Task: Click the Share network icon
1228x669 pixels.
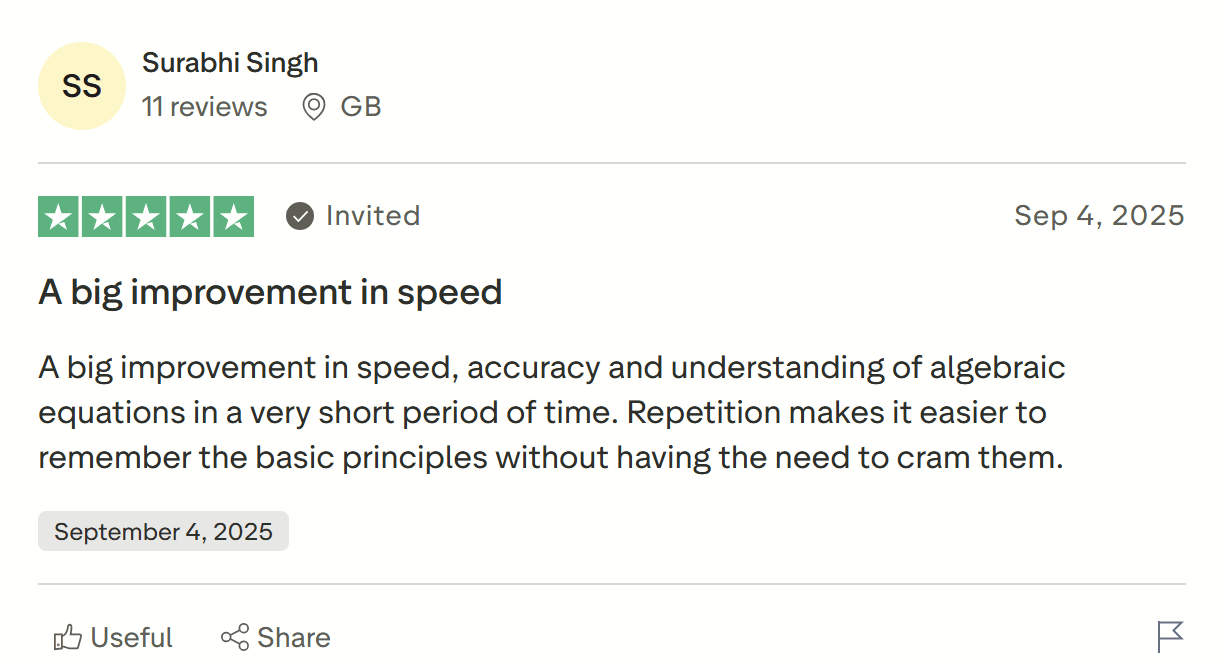Action: pos(235,638)
